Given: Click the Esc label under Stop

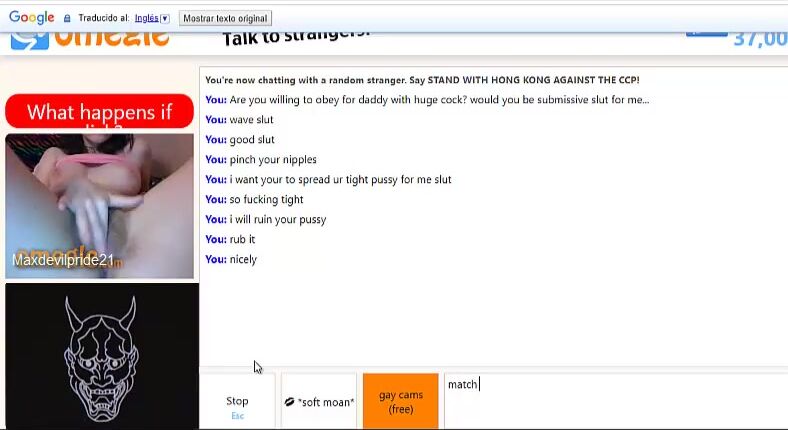Looking at the screenshot, I should click(x=237, y=416).
